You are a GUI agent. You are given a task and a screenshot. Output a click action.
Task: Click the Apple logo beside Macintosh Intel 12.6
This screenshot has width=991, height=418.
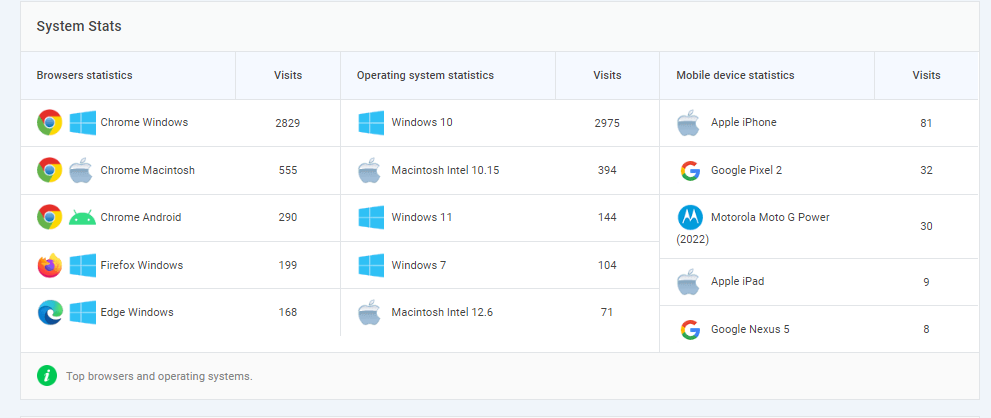pyautogui.click(x=370, y=312)
